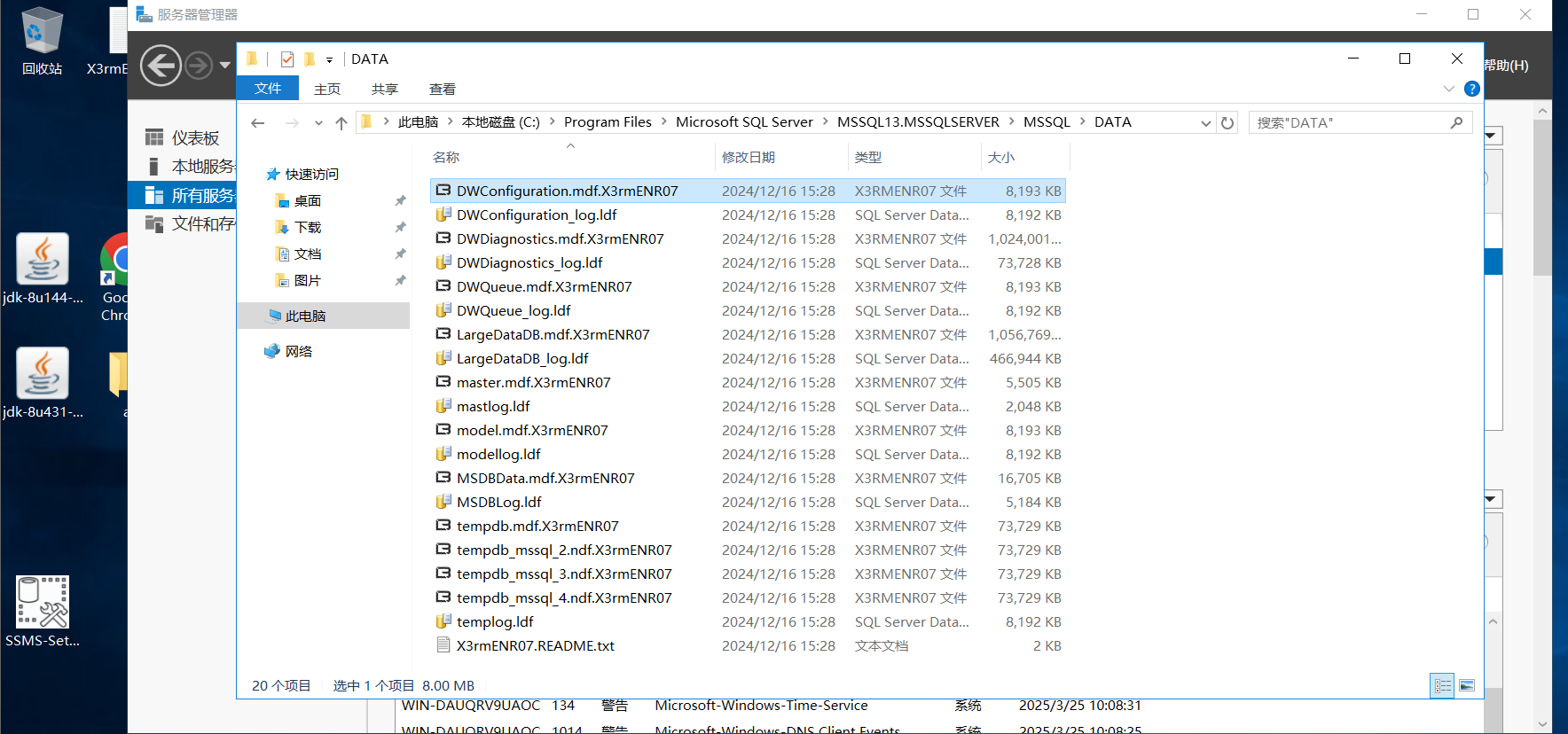Click Server Manager's round forward arrow button
The width and height of the screenshot is (1568, 734).
coord(199,65)
